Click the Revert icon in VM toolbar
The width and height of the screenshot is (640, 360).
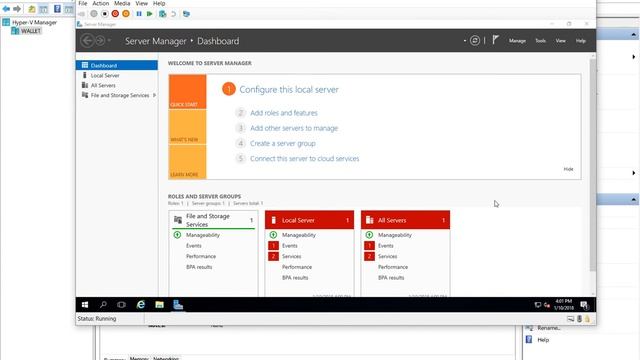click(x=173, y=14)
